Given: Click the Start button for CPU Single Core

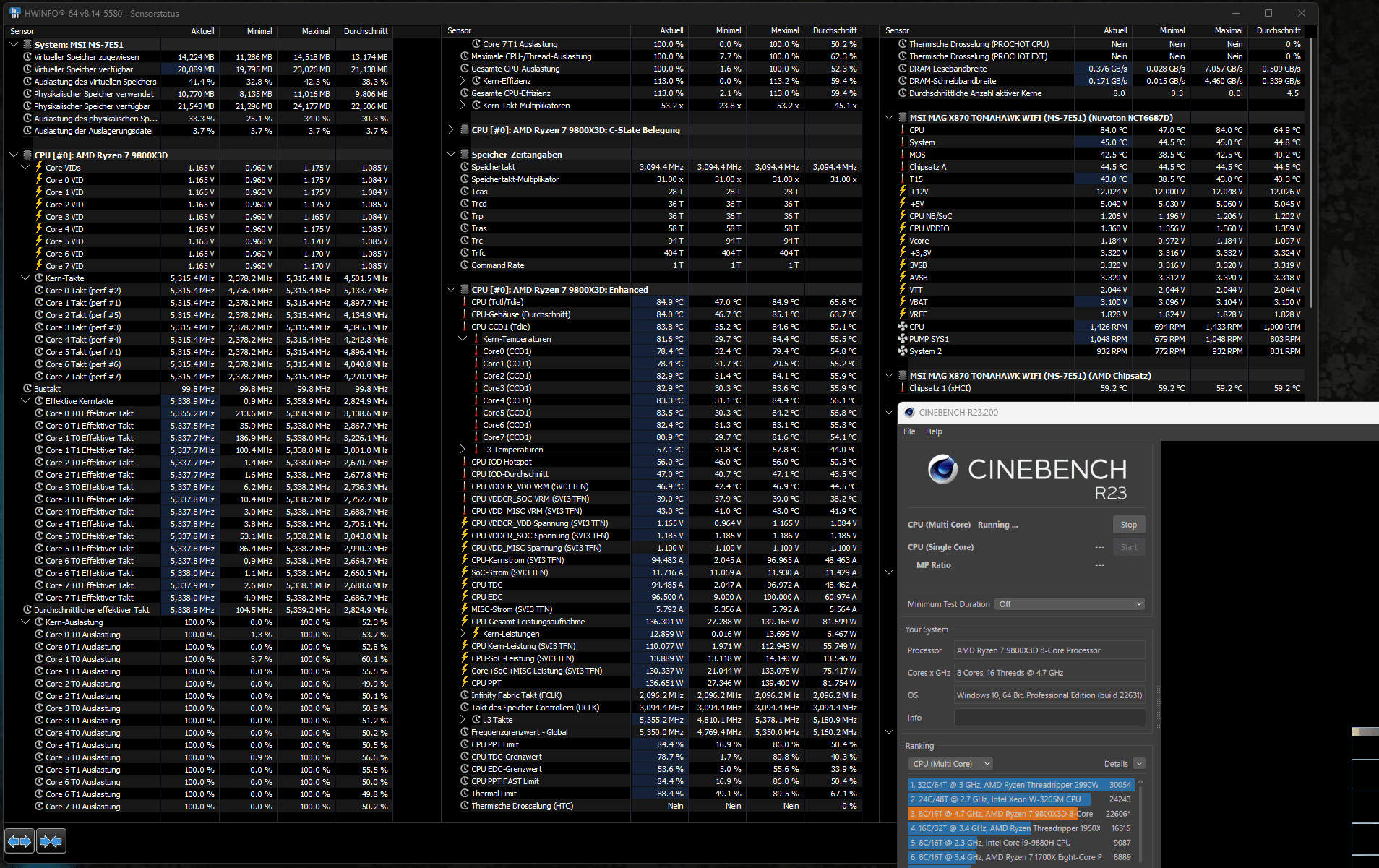Looking at the screenshot, I should (x=1129, y=547).
